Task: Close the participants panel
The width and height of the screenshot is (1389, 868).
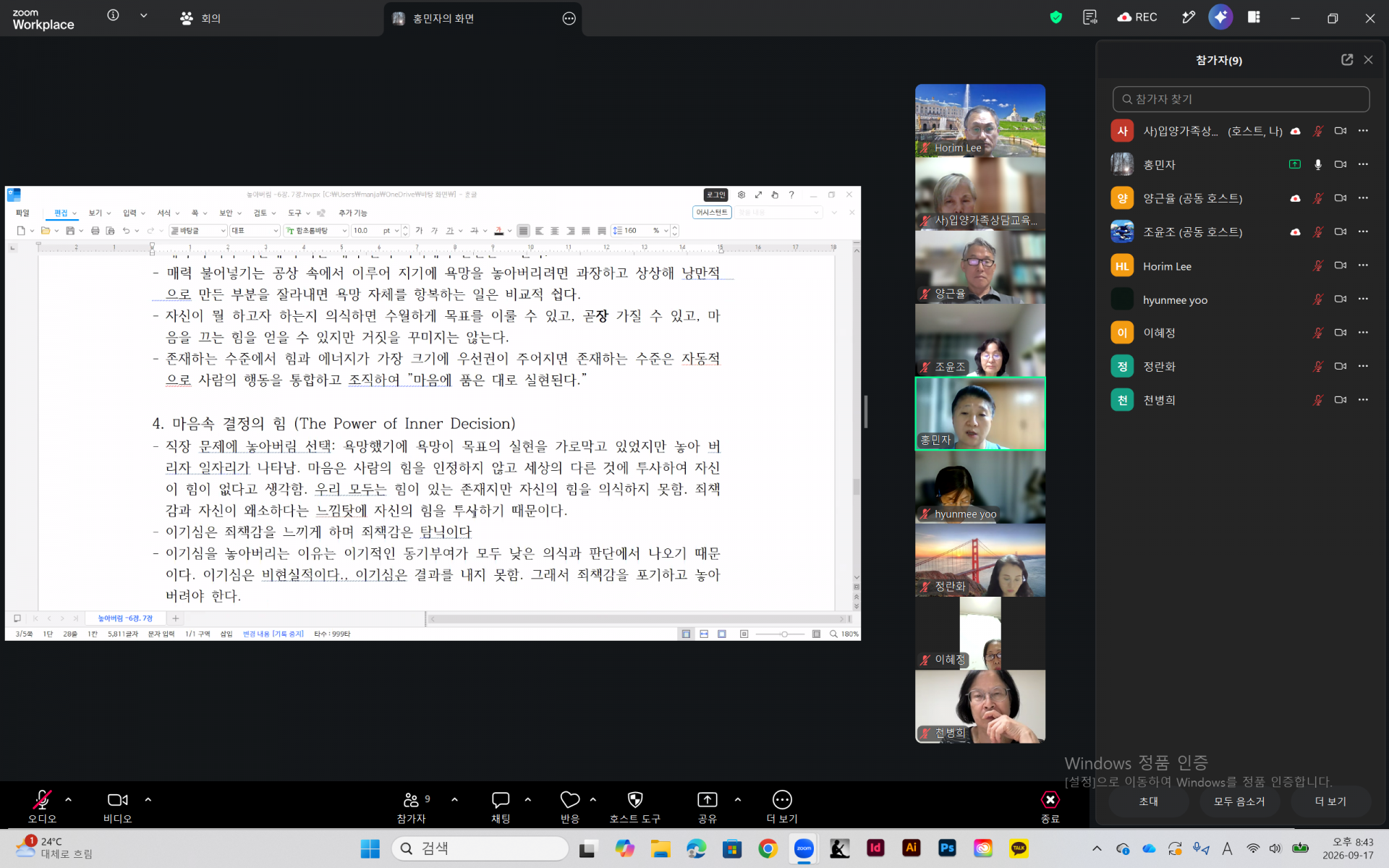Action: pos(1368,60)
